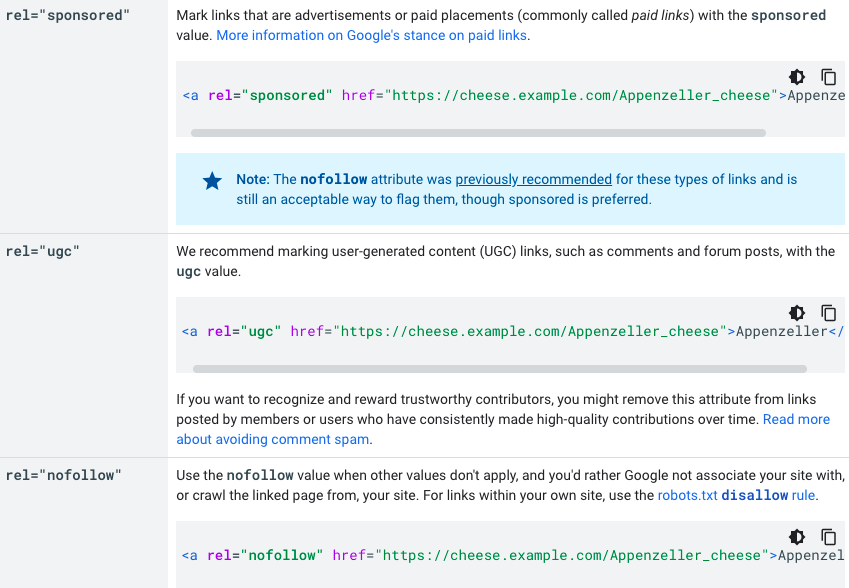Toggle dark theme on the ugc code block
849x588 pixels.
[x=797, y=313]
